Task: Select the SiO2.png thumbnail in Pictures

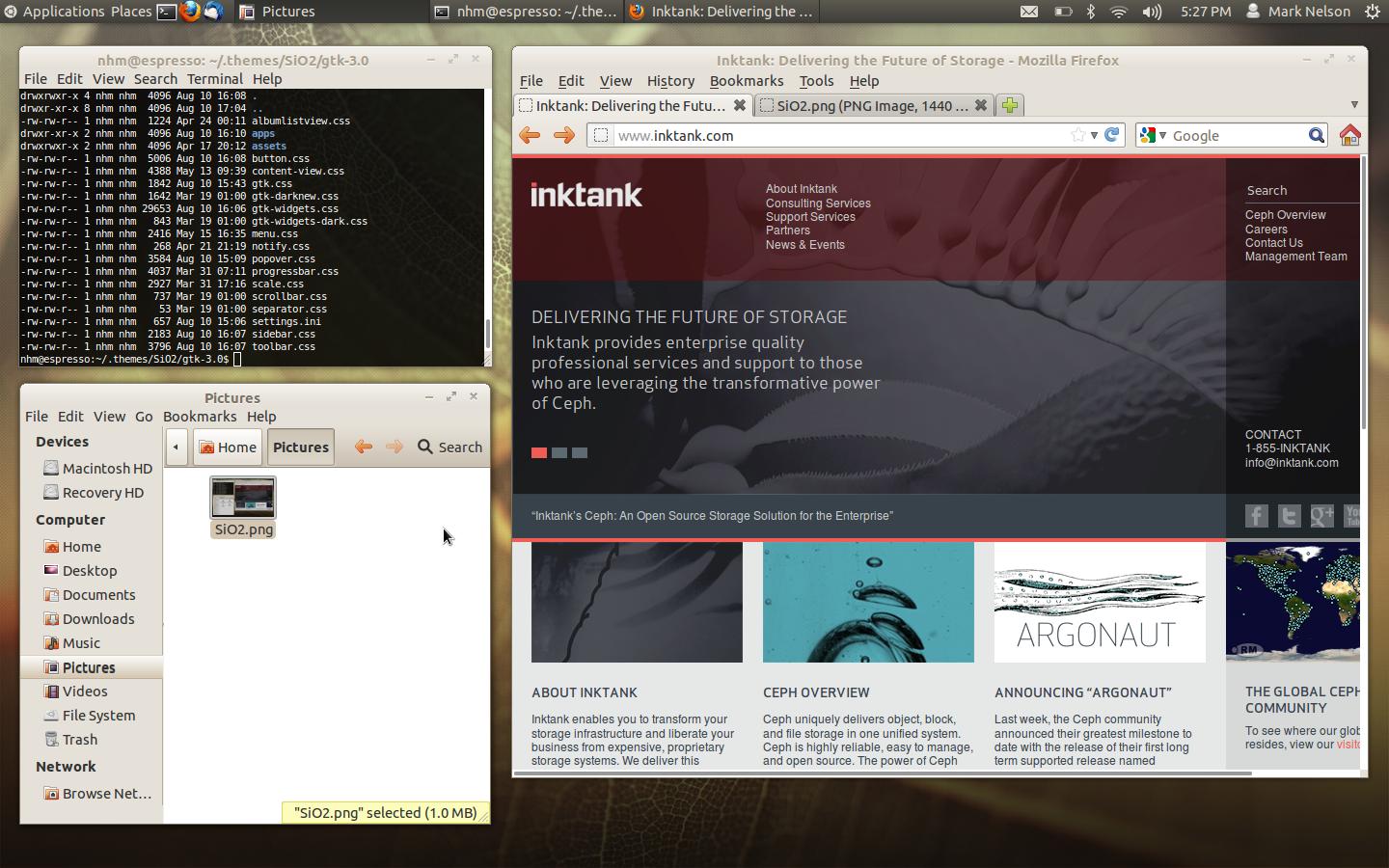Action: (x=243, y=498)
